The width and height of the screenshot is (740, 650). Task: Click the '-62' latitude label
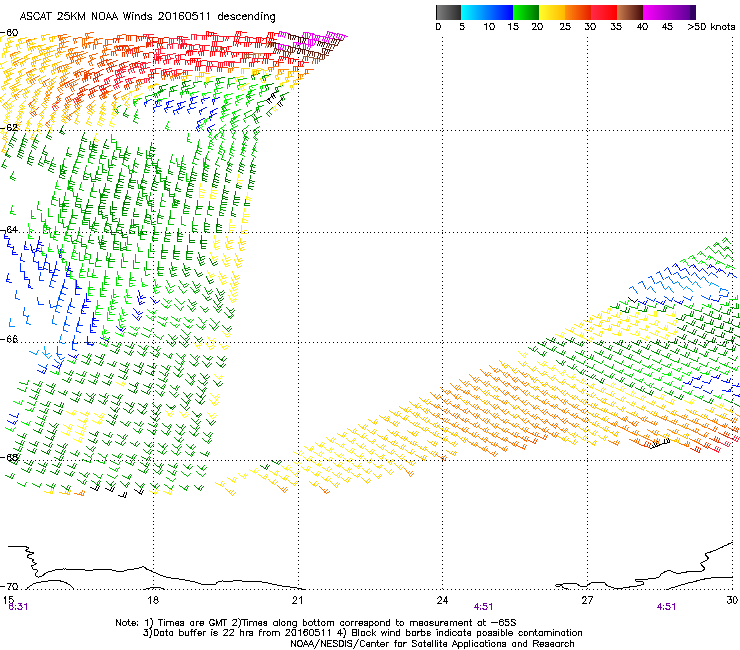coord(9,127)
